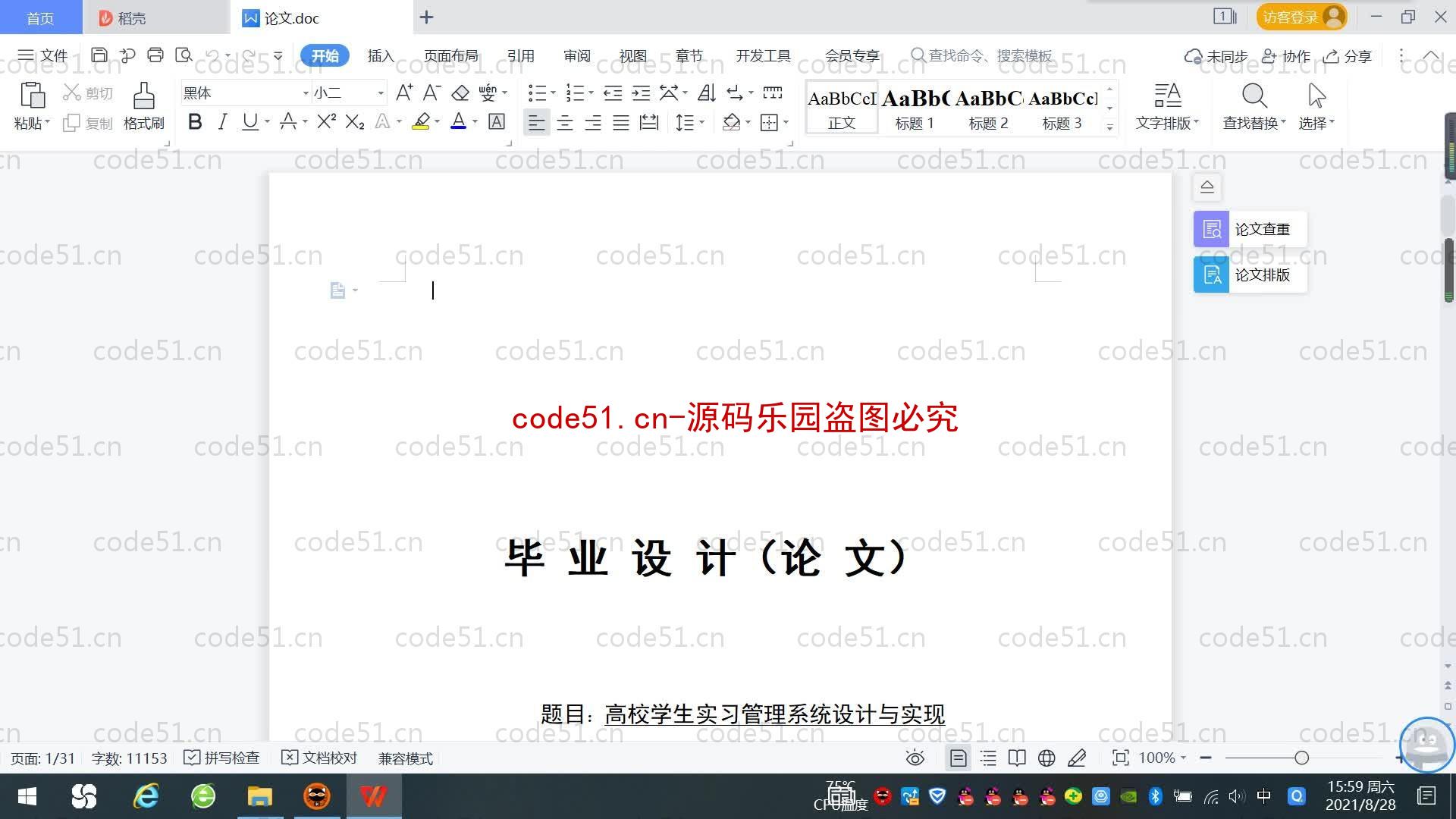Open Internet Explorer from taskbar
The height and width of the screenshot is (819, 1456).
click(x=146, y=796)
